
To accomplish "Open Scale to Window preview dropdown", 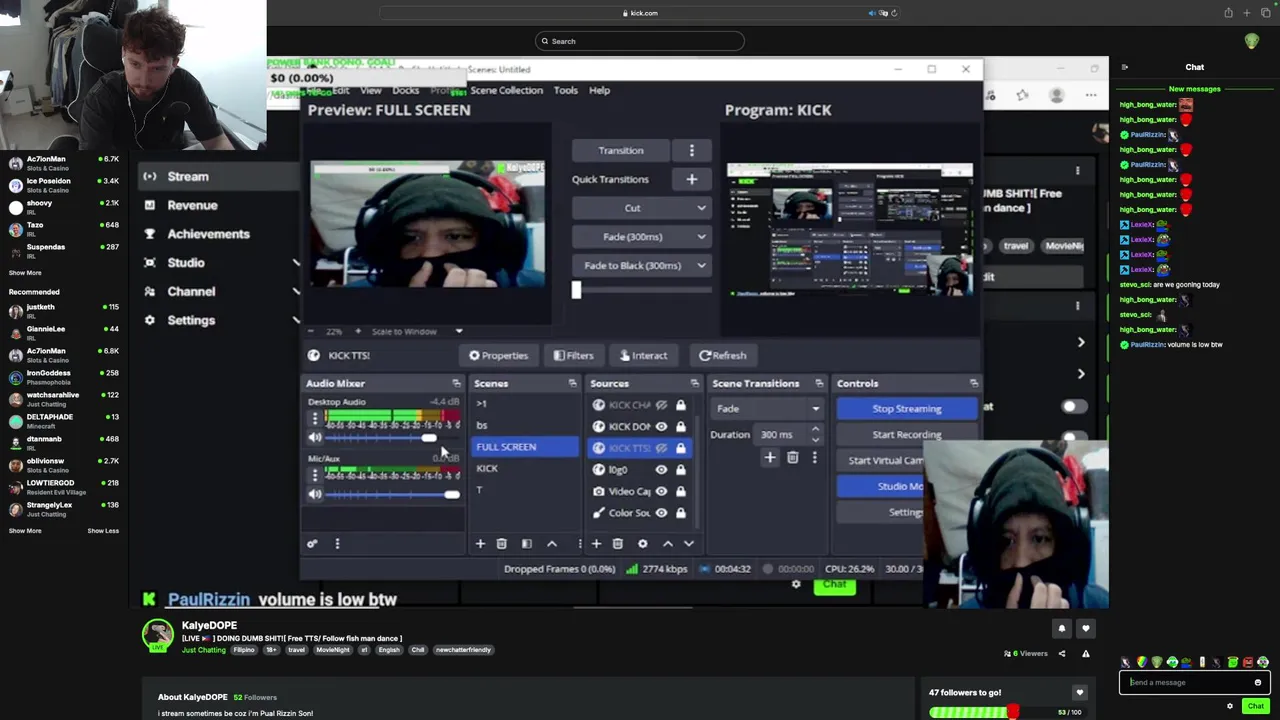I will (x=459, y=331).
